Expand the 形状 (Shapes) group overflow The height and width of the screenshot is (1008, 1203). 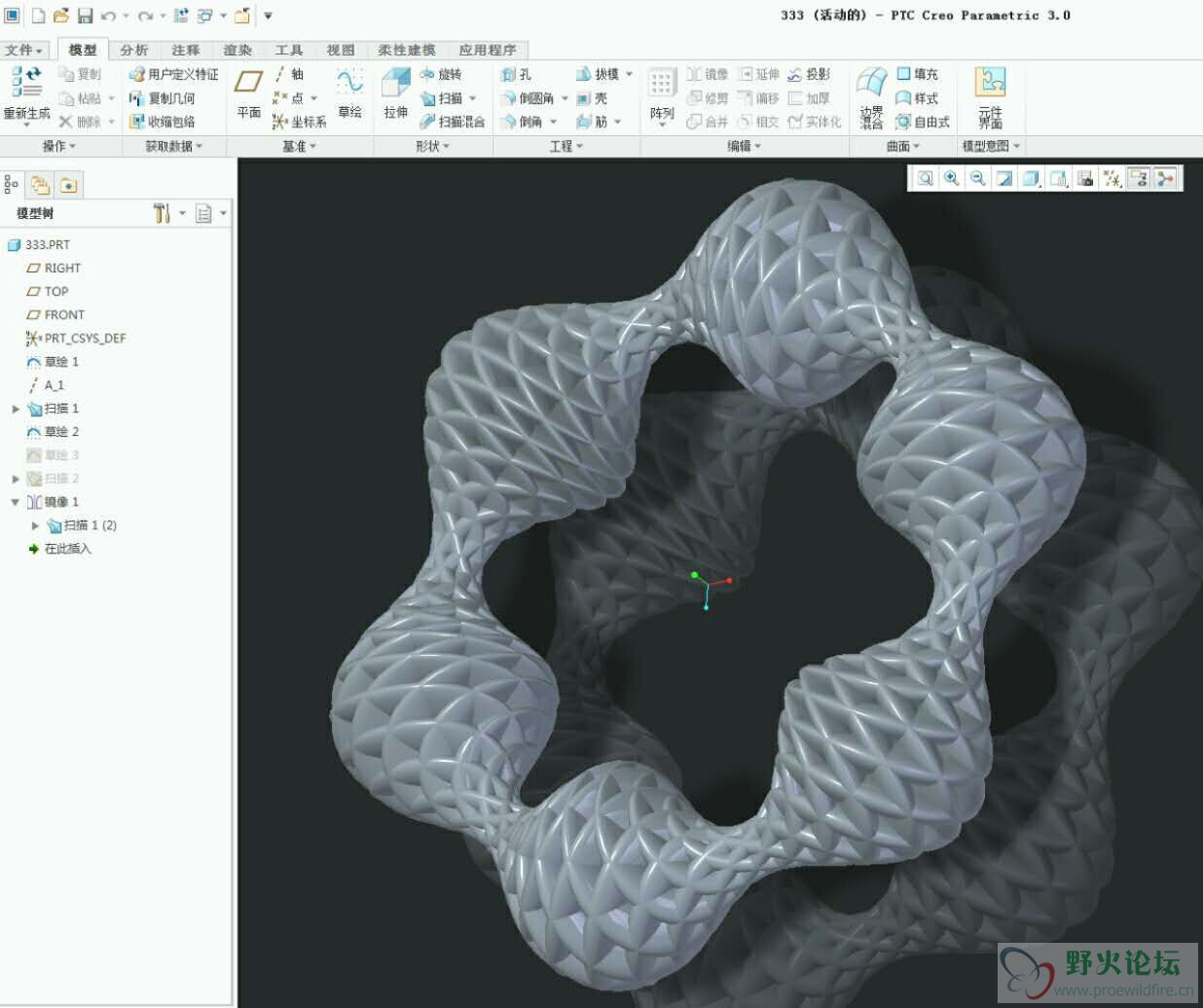pos(433,146)
